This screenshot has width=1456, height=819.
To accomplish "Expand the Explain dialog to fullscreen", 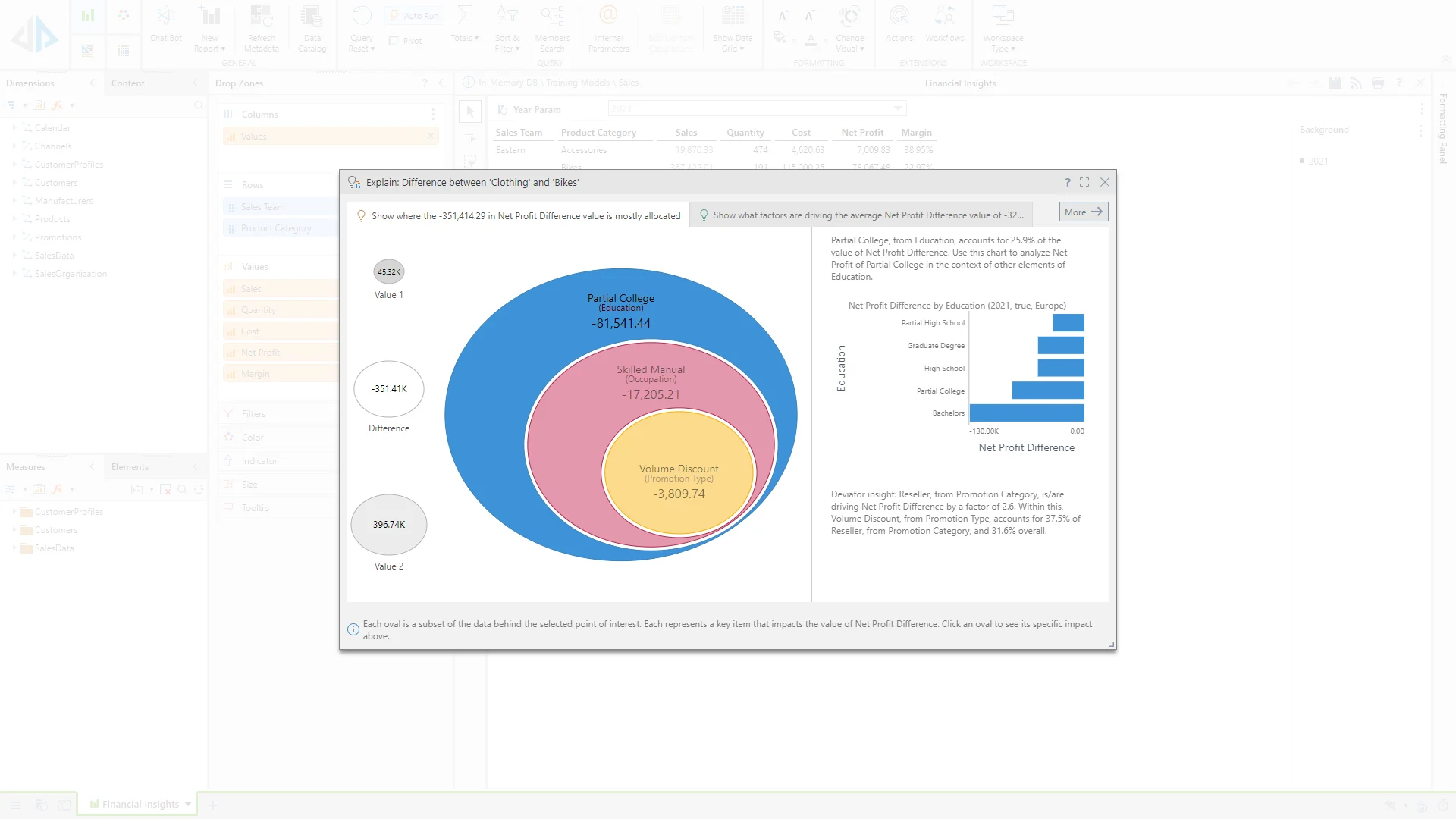I will click(1084, 183).
